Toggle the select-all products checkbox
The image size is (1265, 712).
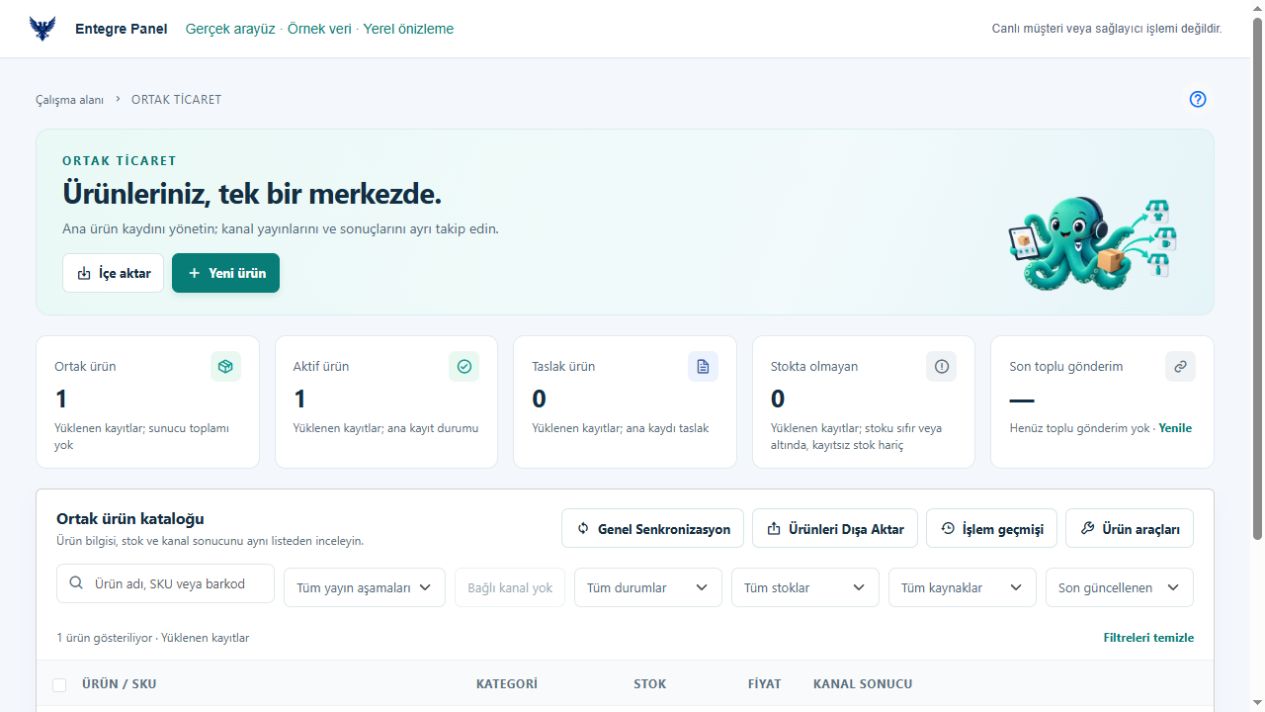tap(59, 685)
